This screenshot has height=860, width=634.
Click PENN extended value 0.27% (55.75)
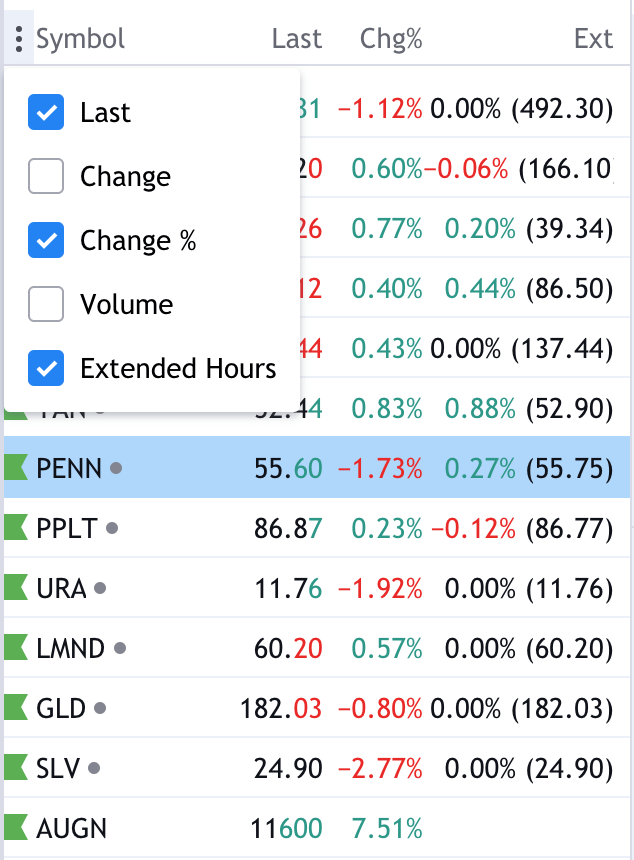click(x=529, y=469)
